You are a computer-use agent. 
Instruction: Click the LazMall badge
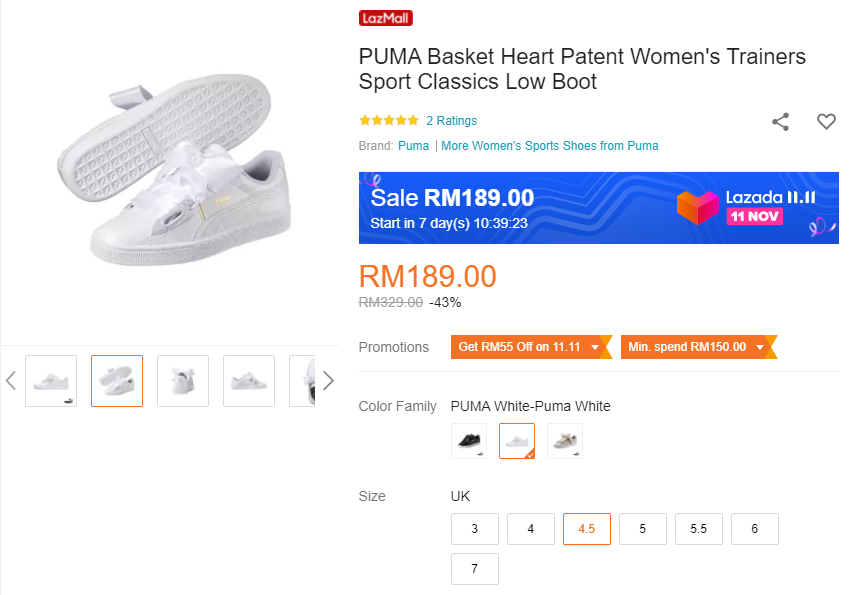(x=386, y=18)
